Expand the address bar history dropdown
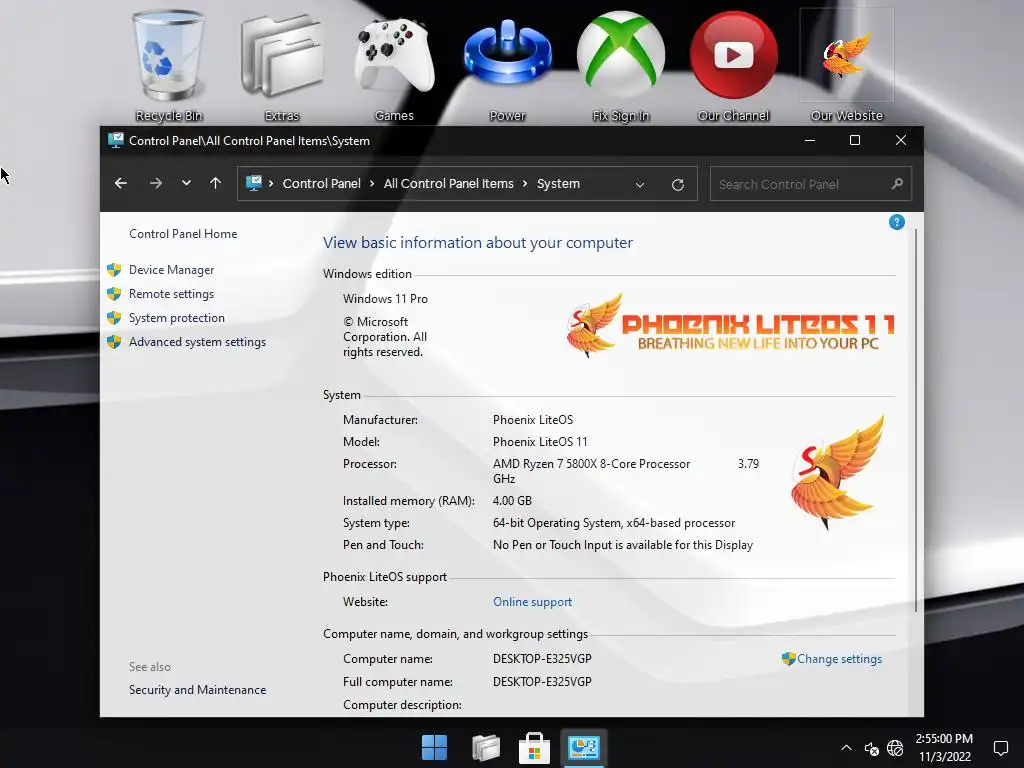1024x768 pixels. (640, 185)
